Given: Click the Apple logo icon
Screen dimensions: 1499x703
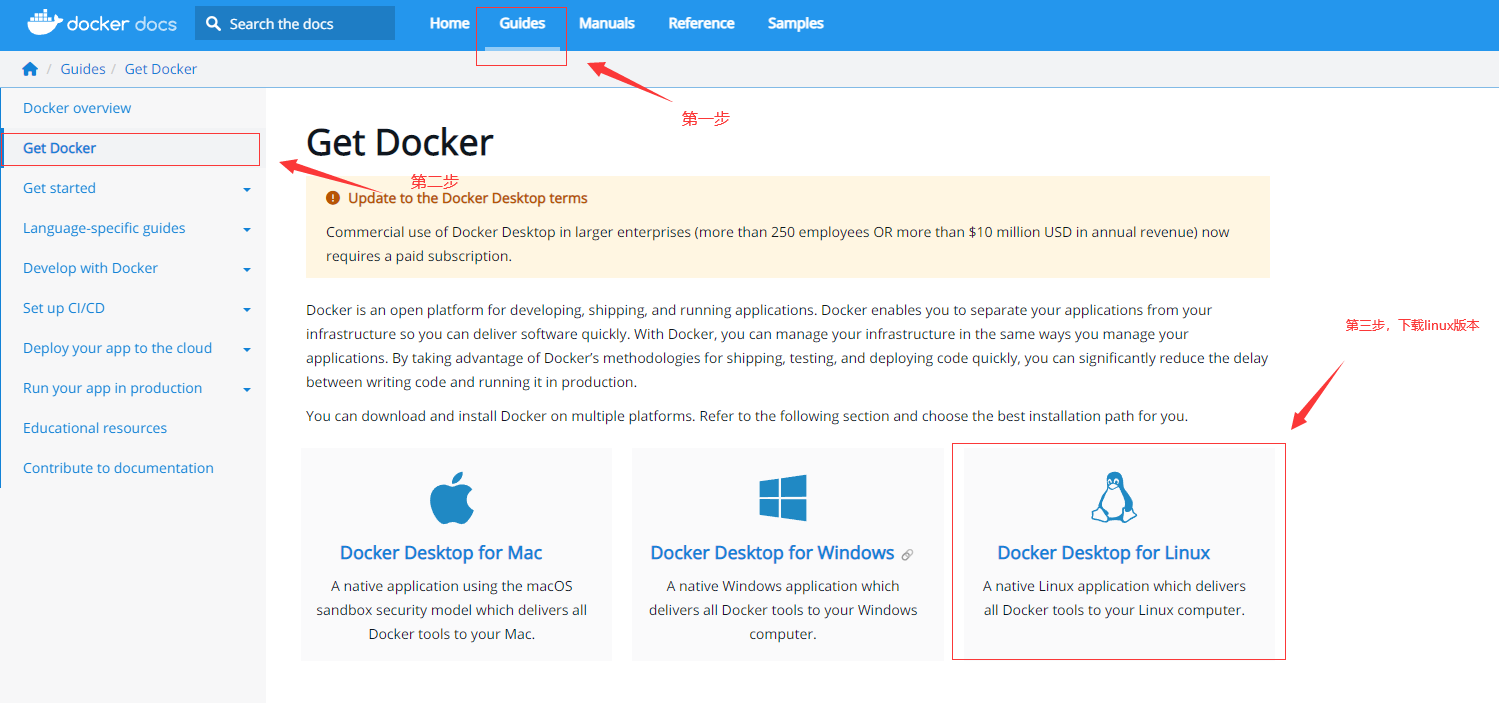Looking at the screenshot, I should 452,497.
